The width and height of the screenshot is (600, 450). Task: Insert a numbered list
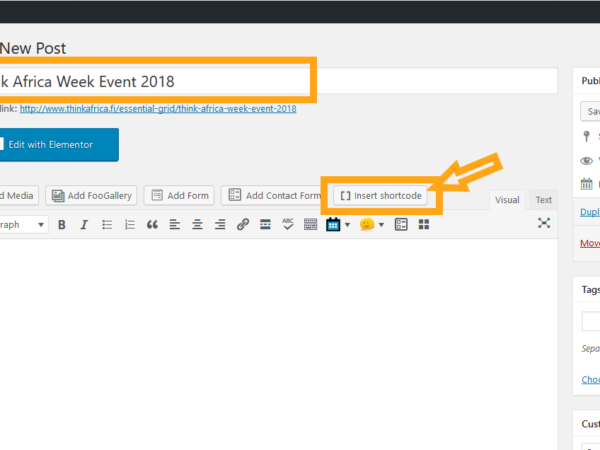click(x=130, y=225)
